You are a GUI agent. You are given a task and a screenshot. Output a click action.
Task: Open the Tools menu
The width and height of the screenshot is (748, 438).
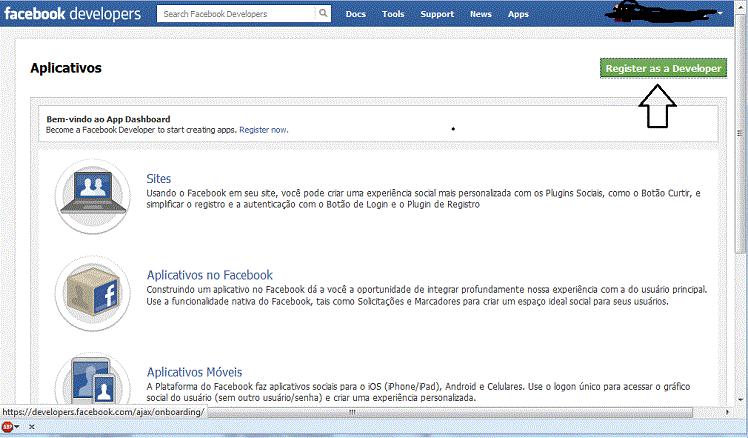click(x=393, y=14)
